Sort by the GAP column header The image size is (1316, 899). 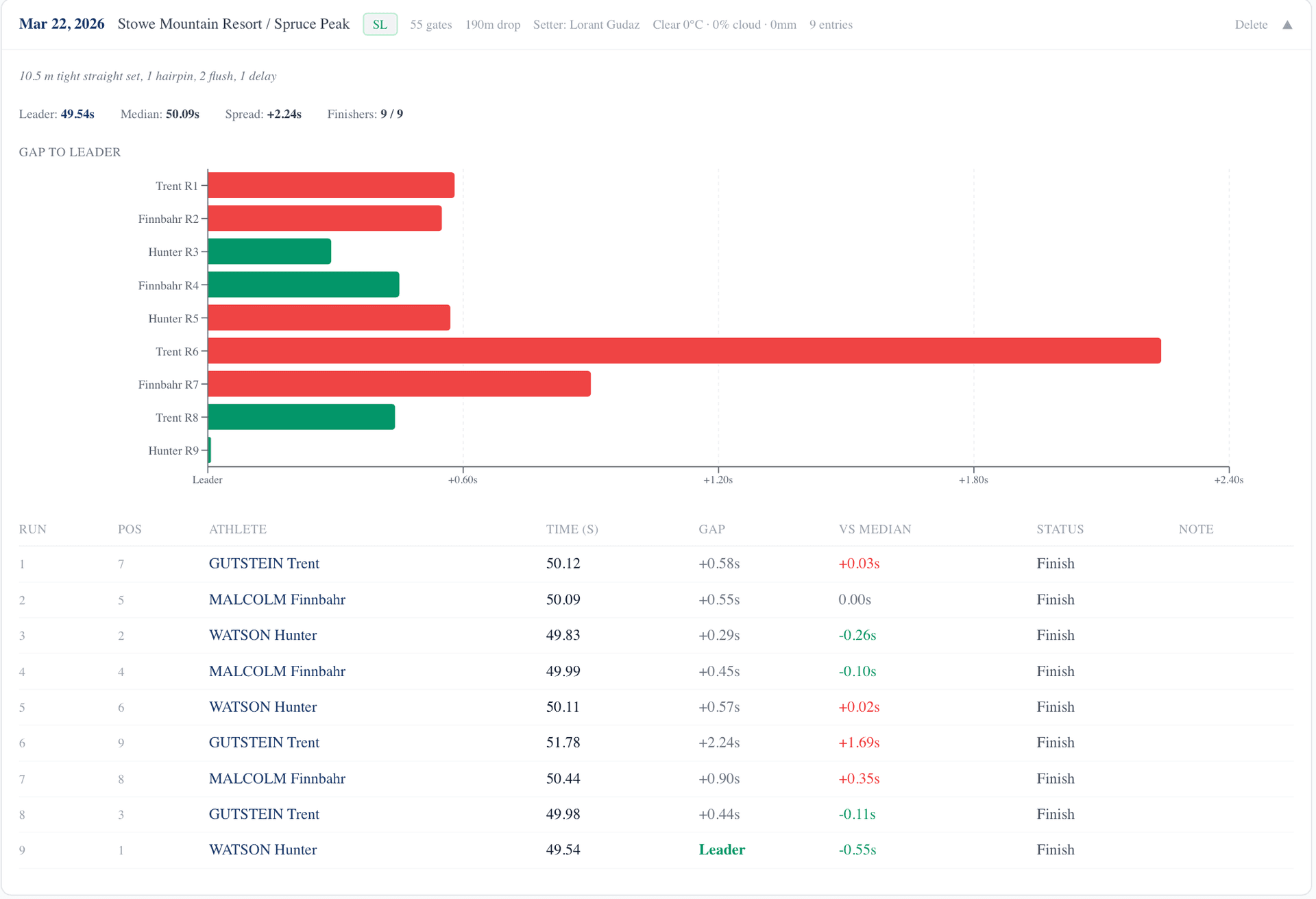(x=711, y=529)
